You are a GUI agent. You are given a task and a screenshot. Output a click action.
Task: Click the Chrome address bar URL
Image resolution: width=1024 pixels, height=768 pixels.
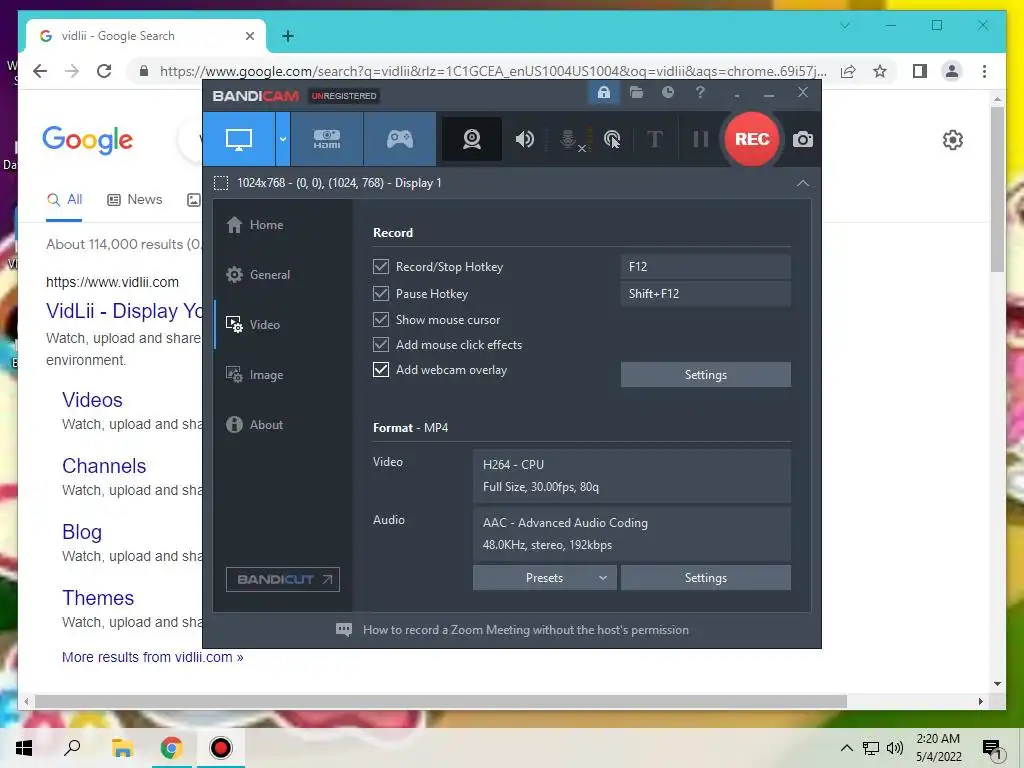(x=493, y=71)
